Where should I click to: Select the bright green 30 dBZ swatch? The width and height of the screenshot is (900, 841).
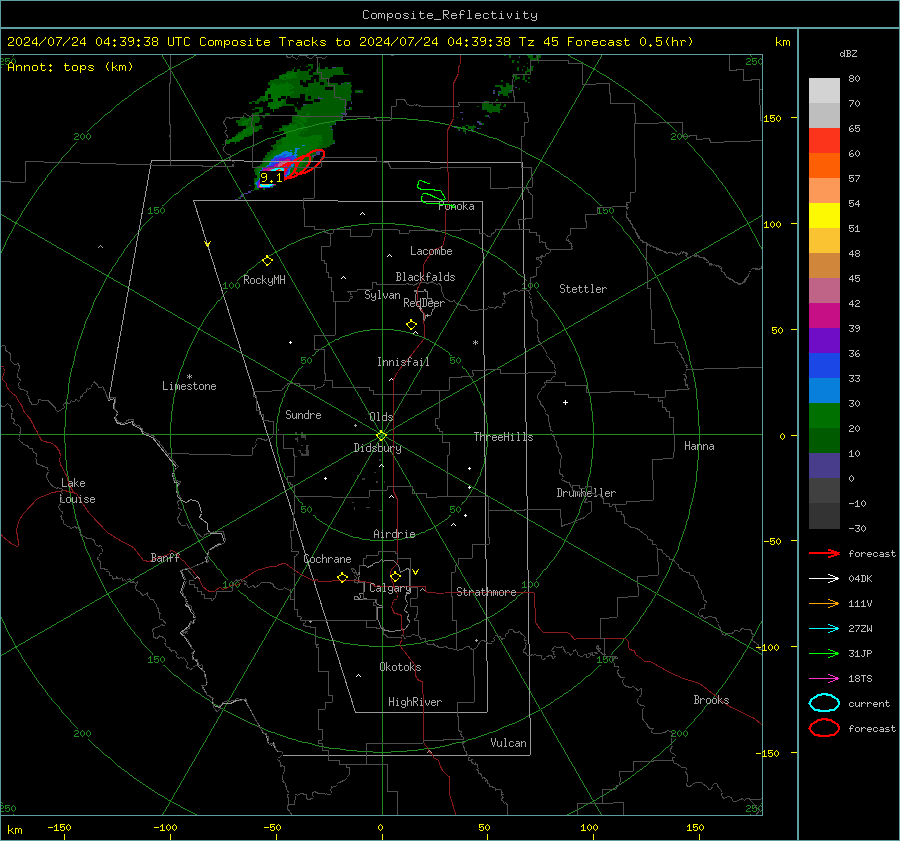(x=824, y=415)
